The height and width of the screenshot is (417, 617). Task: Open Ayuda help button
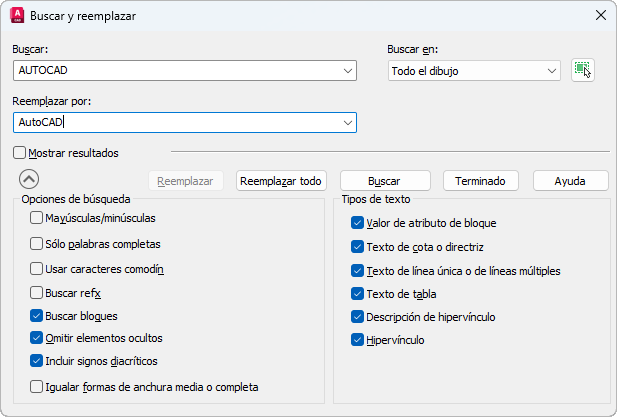pos(570,181)
